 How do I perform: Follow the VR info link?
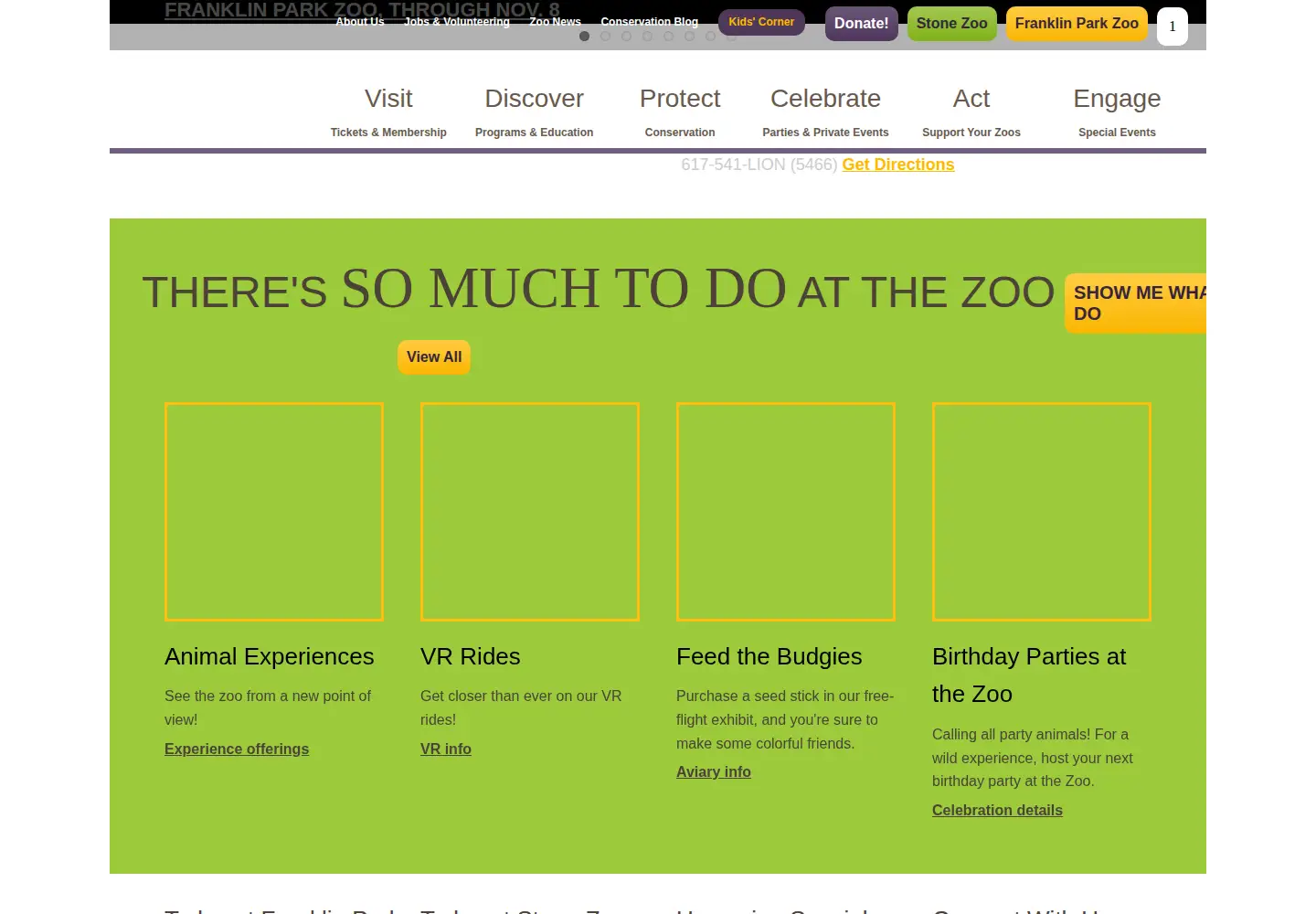tap(446, 749)
